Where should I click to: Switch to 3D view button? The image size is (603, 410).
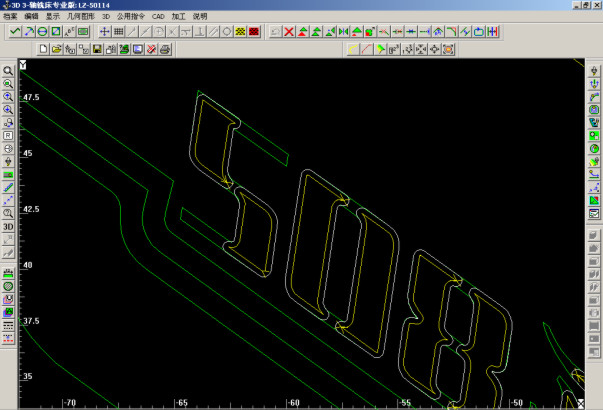[x=8, y=227]
